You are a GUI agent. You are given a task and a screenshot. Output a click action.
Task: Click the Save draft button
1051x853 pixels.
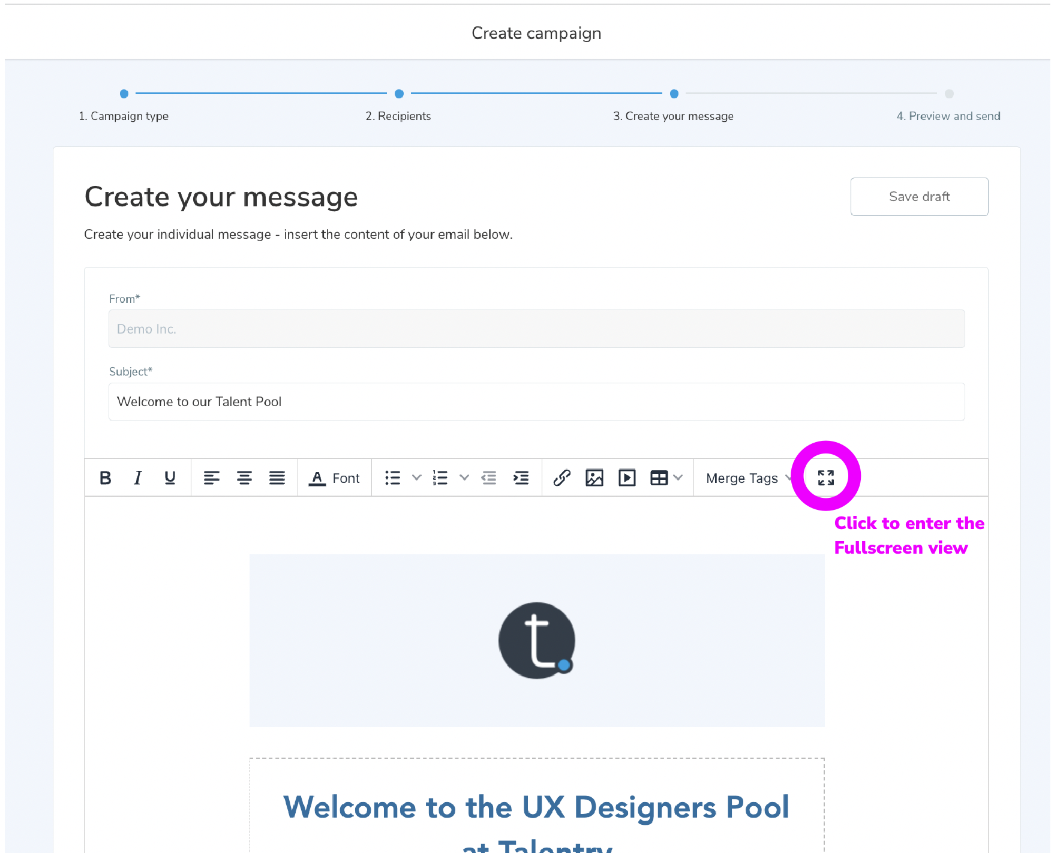point(919,197)
